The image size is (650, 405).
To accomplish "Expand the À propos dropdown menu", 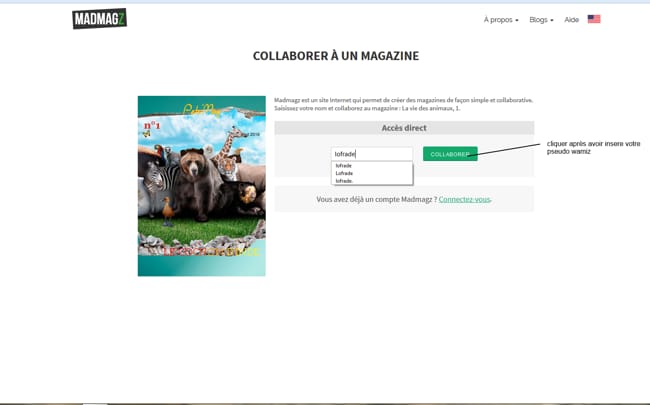I will (501, 20).
